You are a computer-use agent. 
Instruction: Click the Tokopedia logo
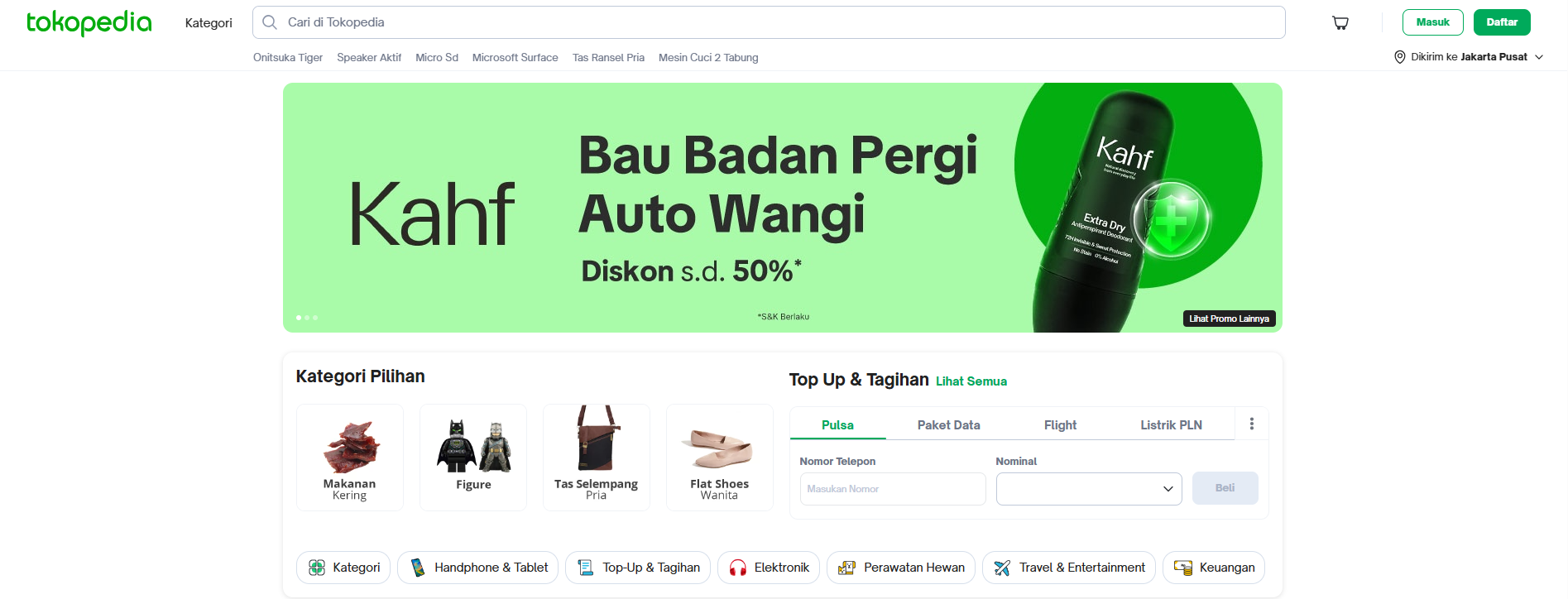(x=89, y=22)
